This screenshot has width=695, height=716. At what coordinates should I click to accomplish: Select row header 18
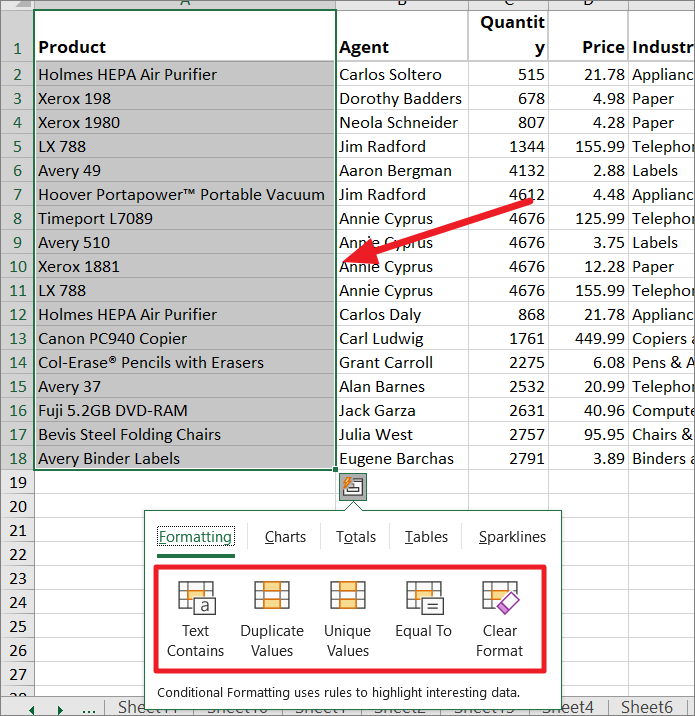click(x=17, y=458)
